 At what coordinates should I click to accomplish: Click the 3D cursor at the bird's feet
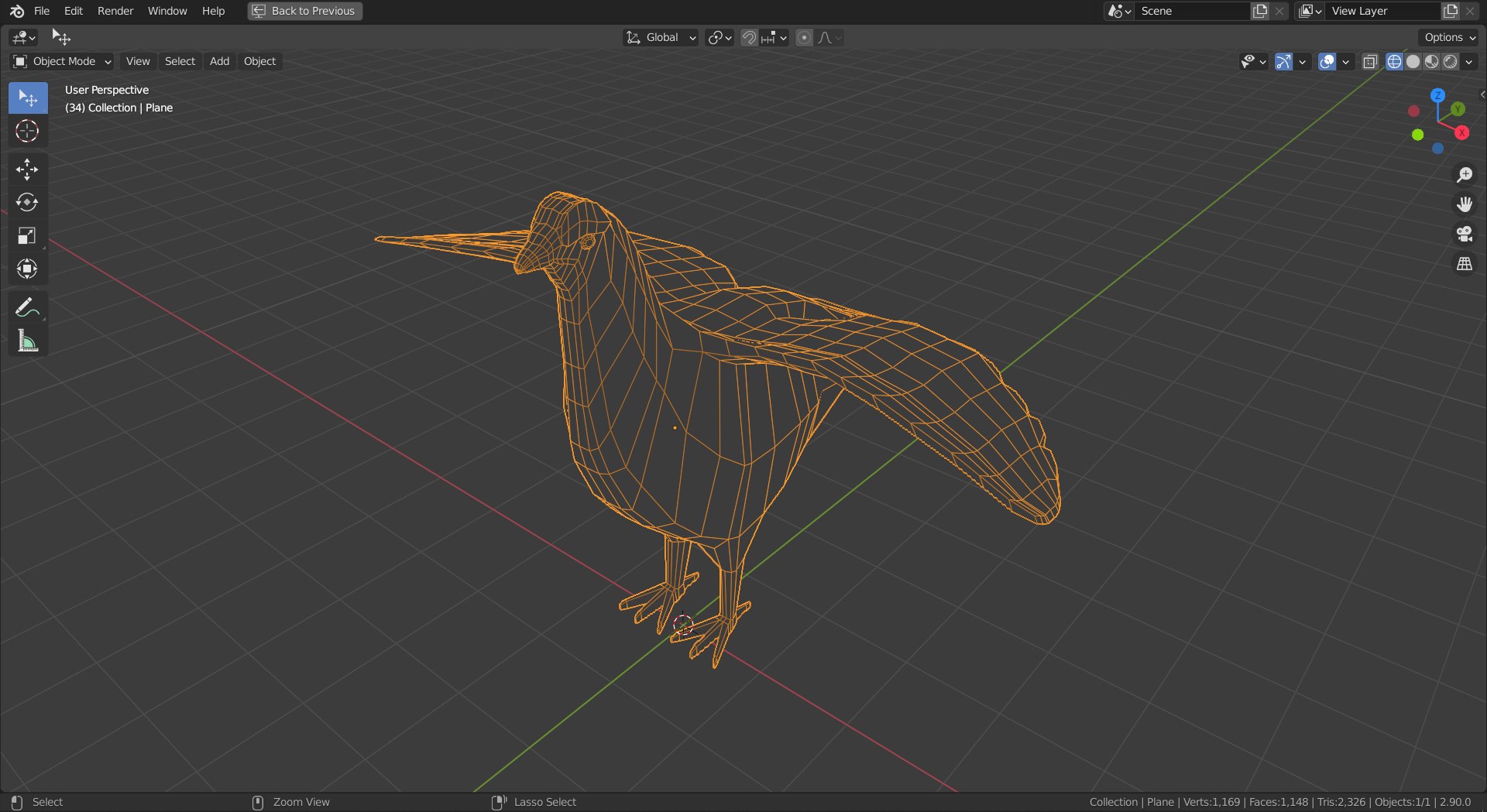[682, 625]
